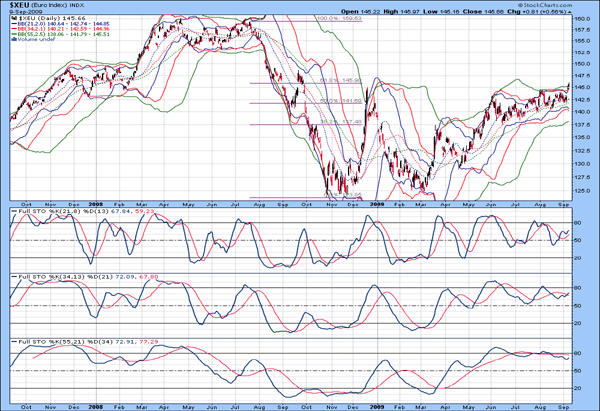Screen dimensions: 600x411
Task: Click the Close 145.66 value in header
Action: (x=486, y=12)
